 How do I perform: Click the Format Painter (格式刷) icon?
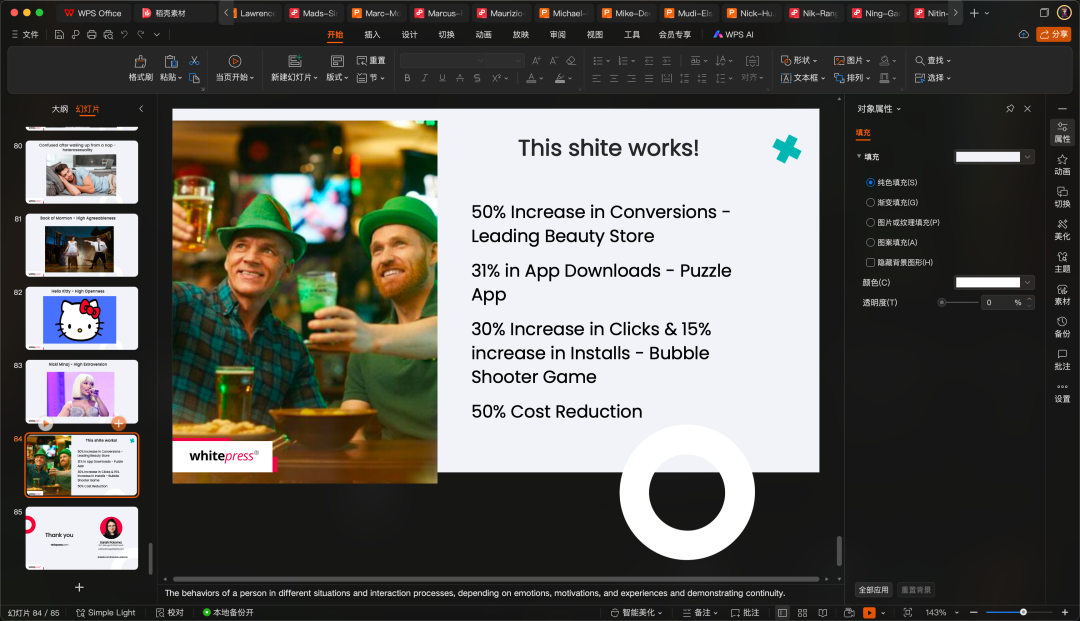pos(141,61)
